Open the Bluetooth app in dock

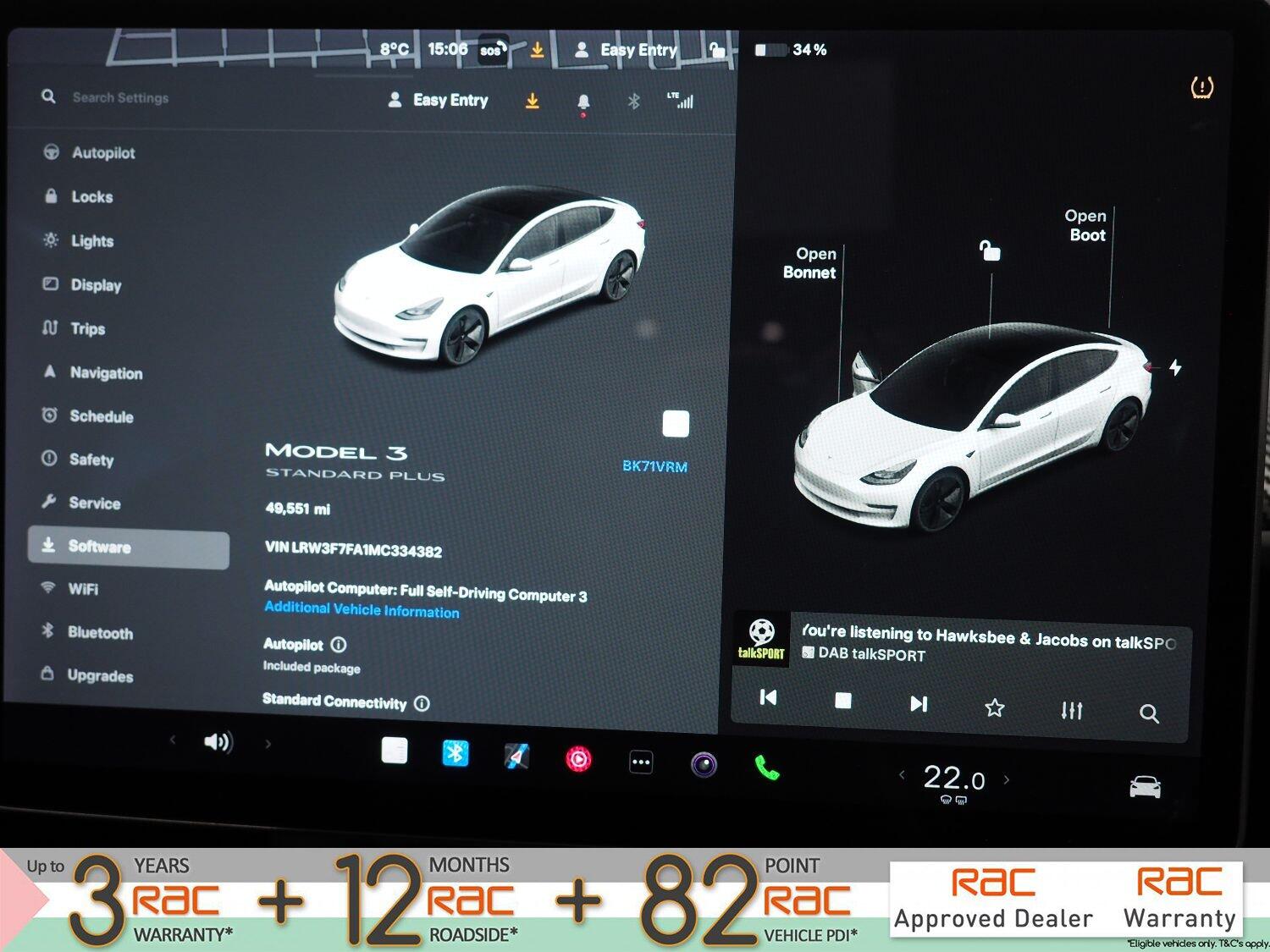pos(456,753)
